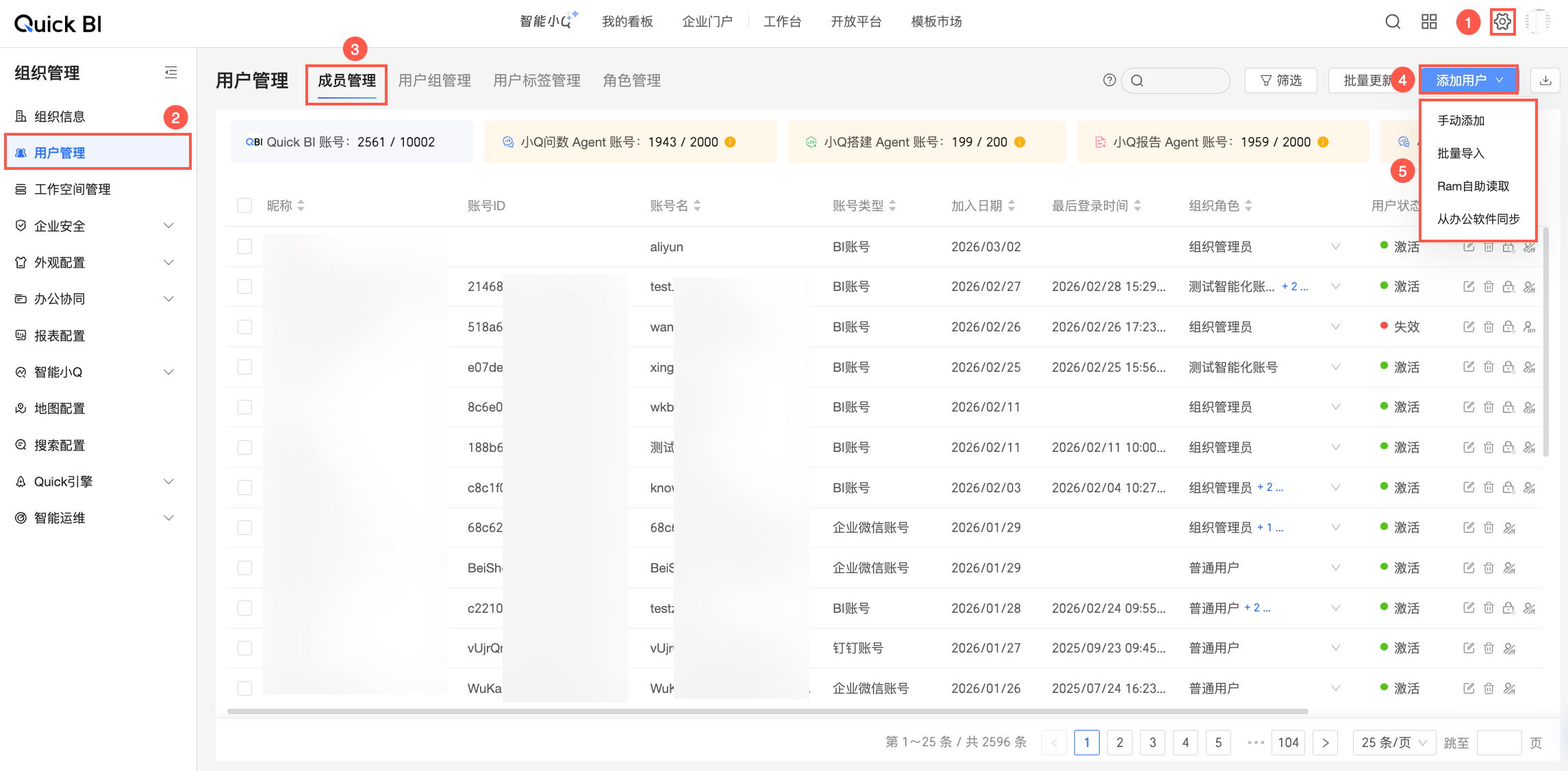The width and height of the screenshot is (1568, 771).
Task: Click the 跳至 page number input
Action: click(x=1499, y=742)
